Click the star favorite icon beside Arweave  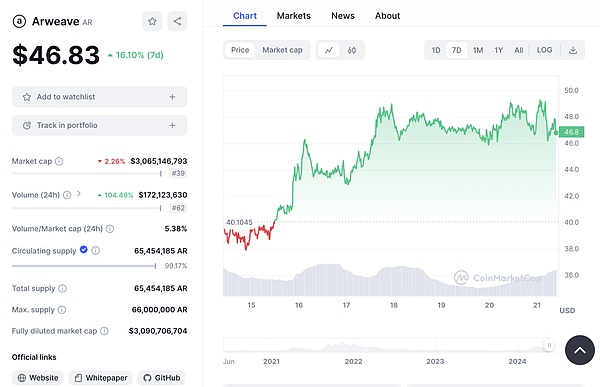coord(152,21)
